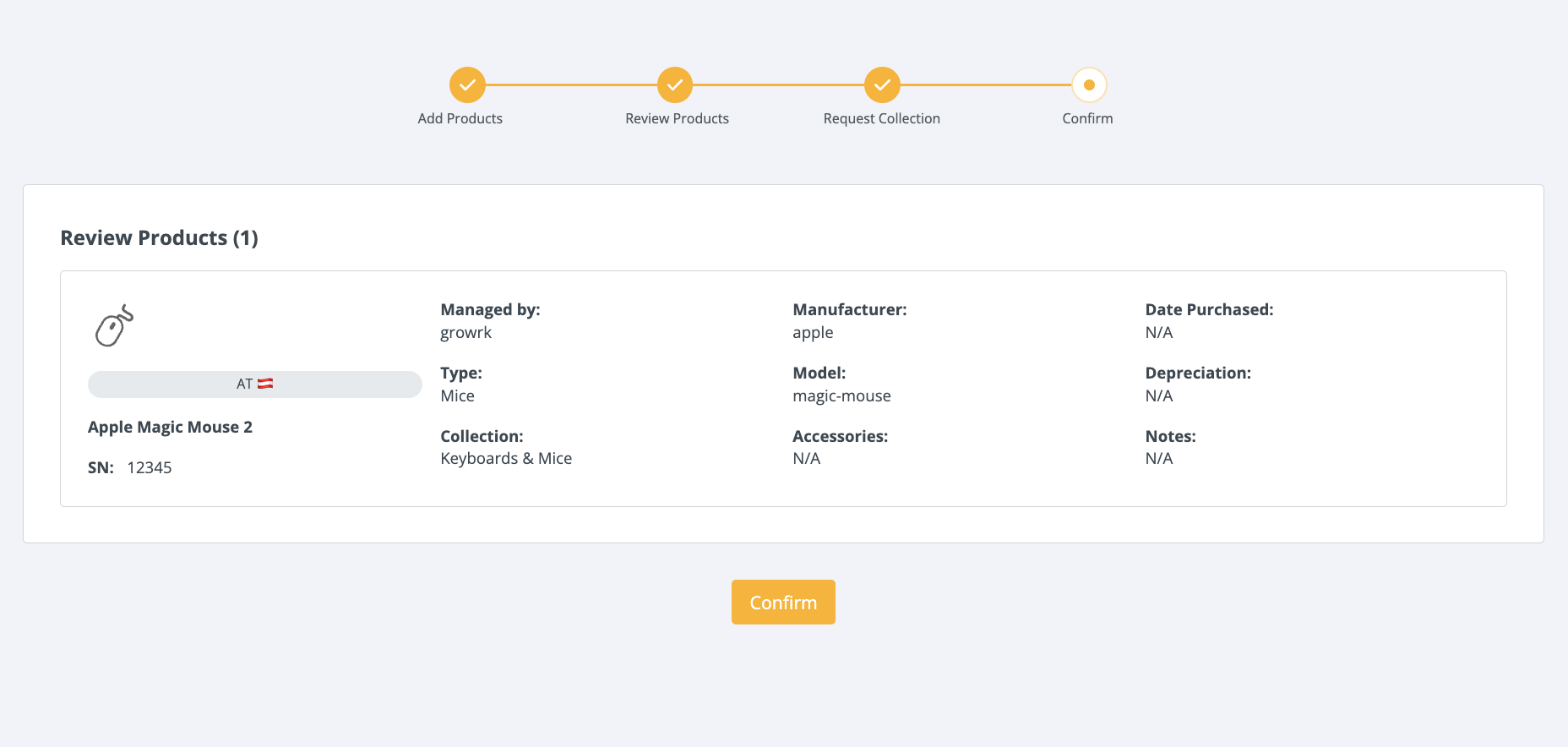The image size is (1568, 747).
Task: Click the serial number 12345
Action: (x=150, y=467)
